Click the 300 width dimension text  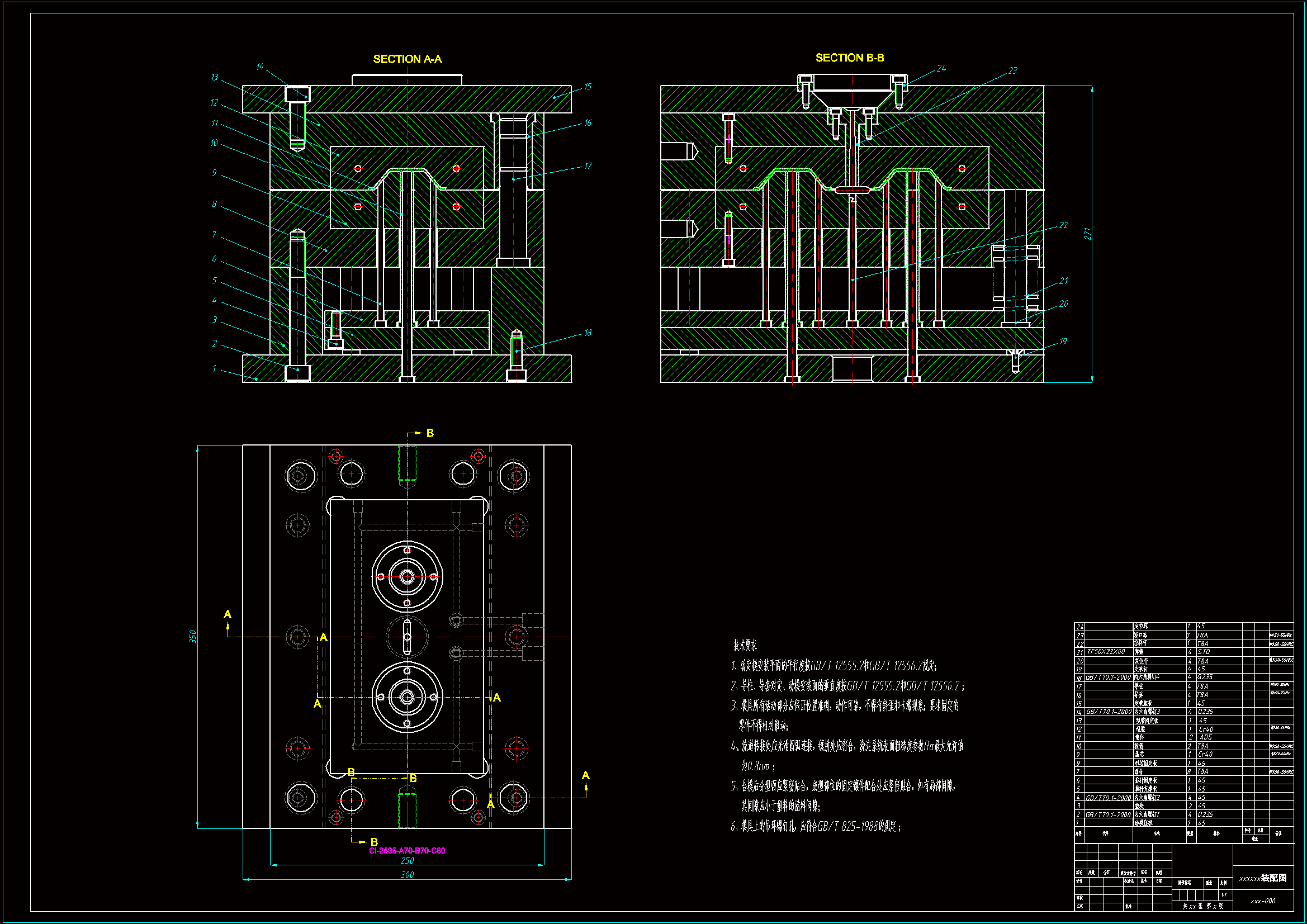click(x=407, y=874)
